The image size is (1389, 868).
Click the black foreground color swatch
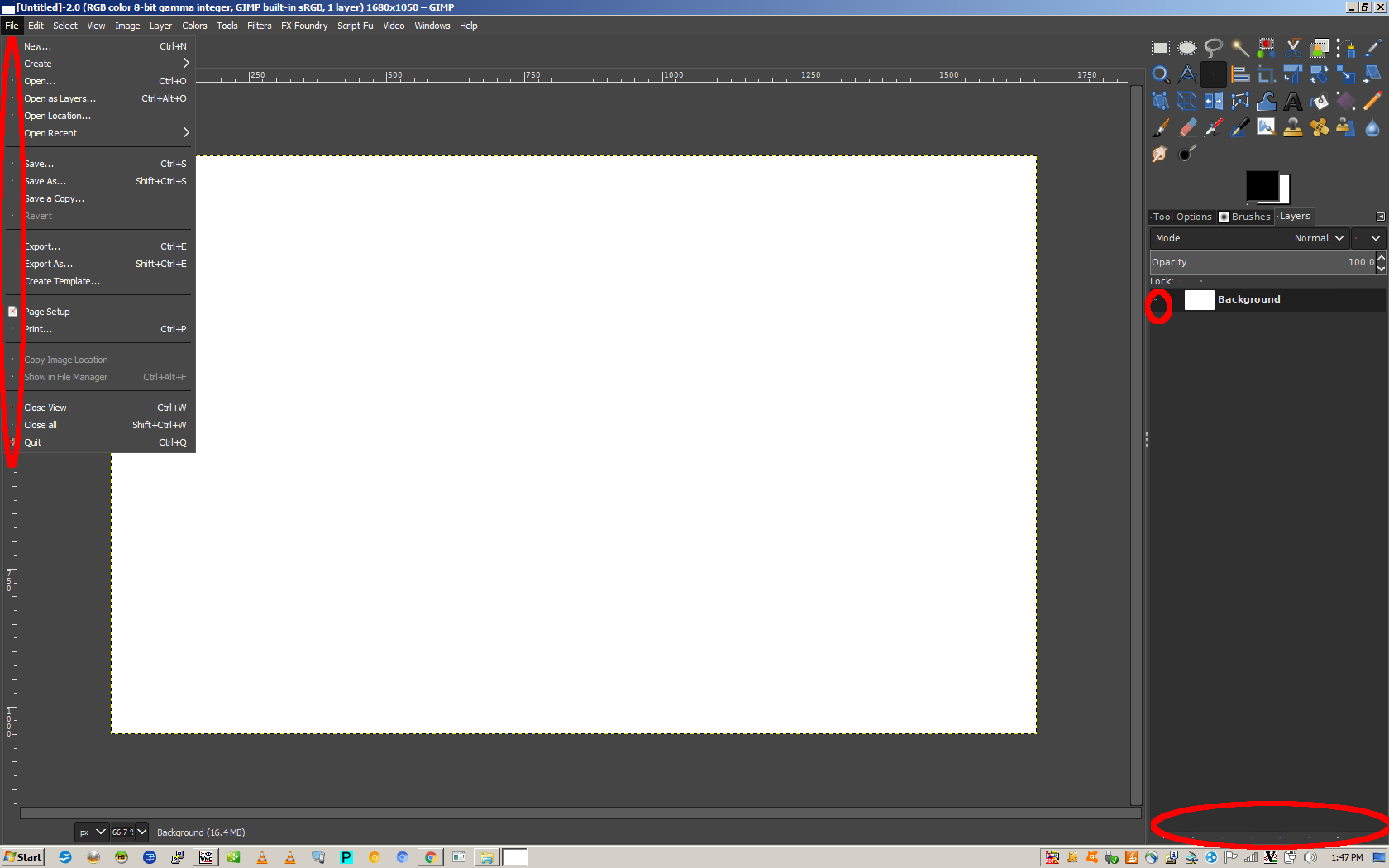[x=1261, y=185]
